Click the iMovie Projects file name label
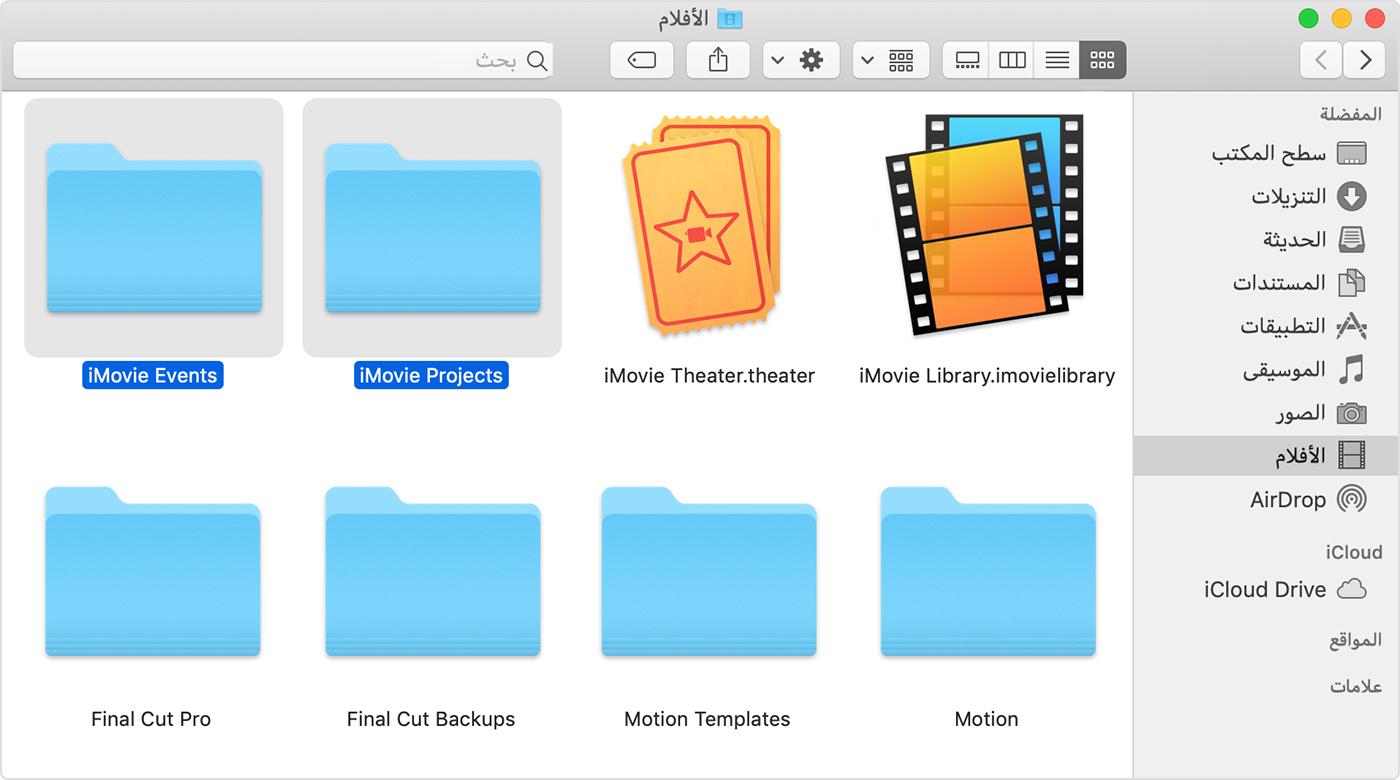 tap(431, 376)
